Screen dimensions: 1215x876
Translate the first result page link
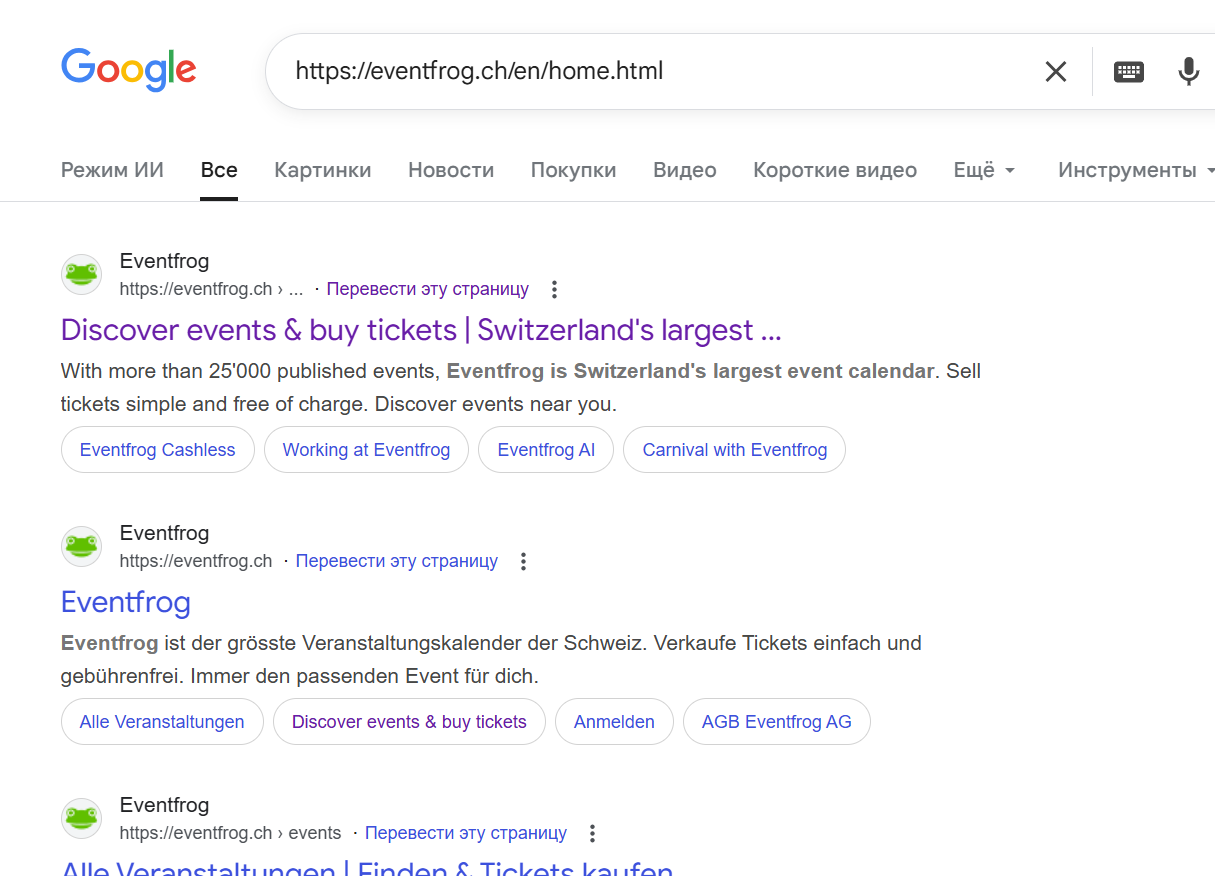(427, 289)
